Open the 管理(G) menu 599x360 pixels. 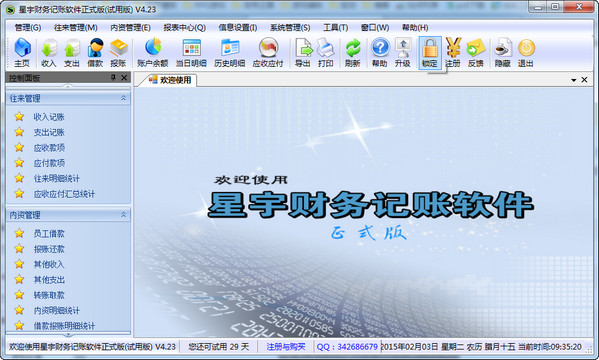28,28
